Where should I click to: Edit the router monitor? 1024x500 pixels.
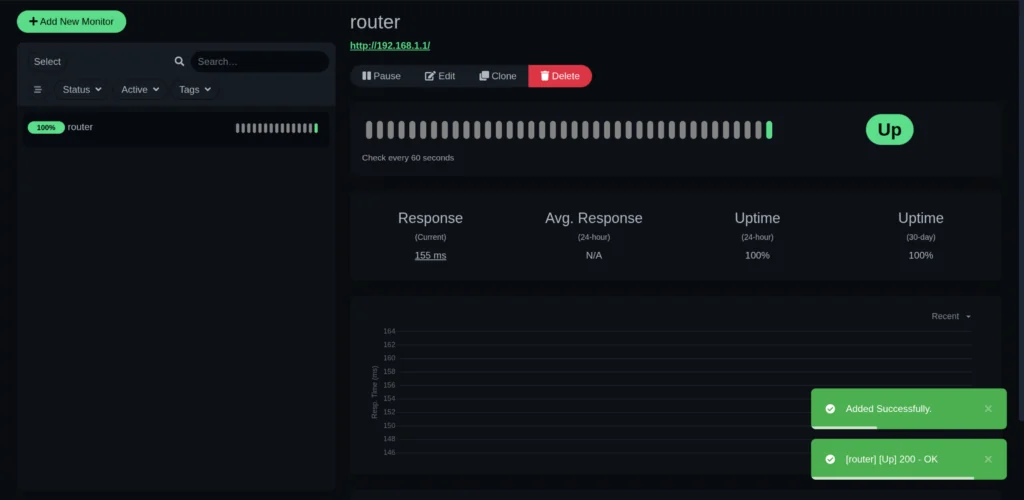440,76
